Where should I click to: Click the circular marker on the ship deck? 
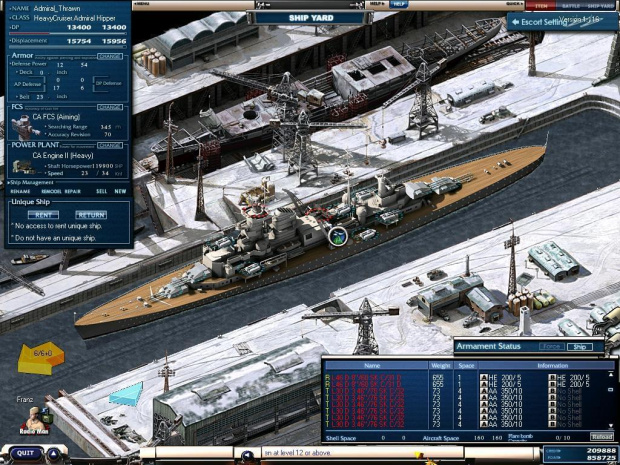click(338, 236)
